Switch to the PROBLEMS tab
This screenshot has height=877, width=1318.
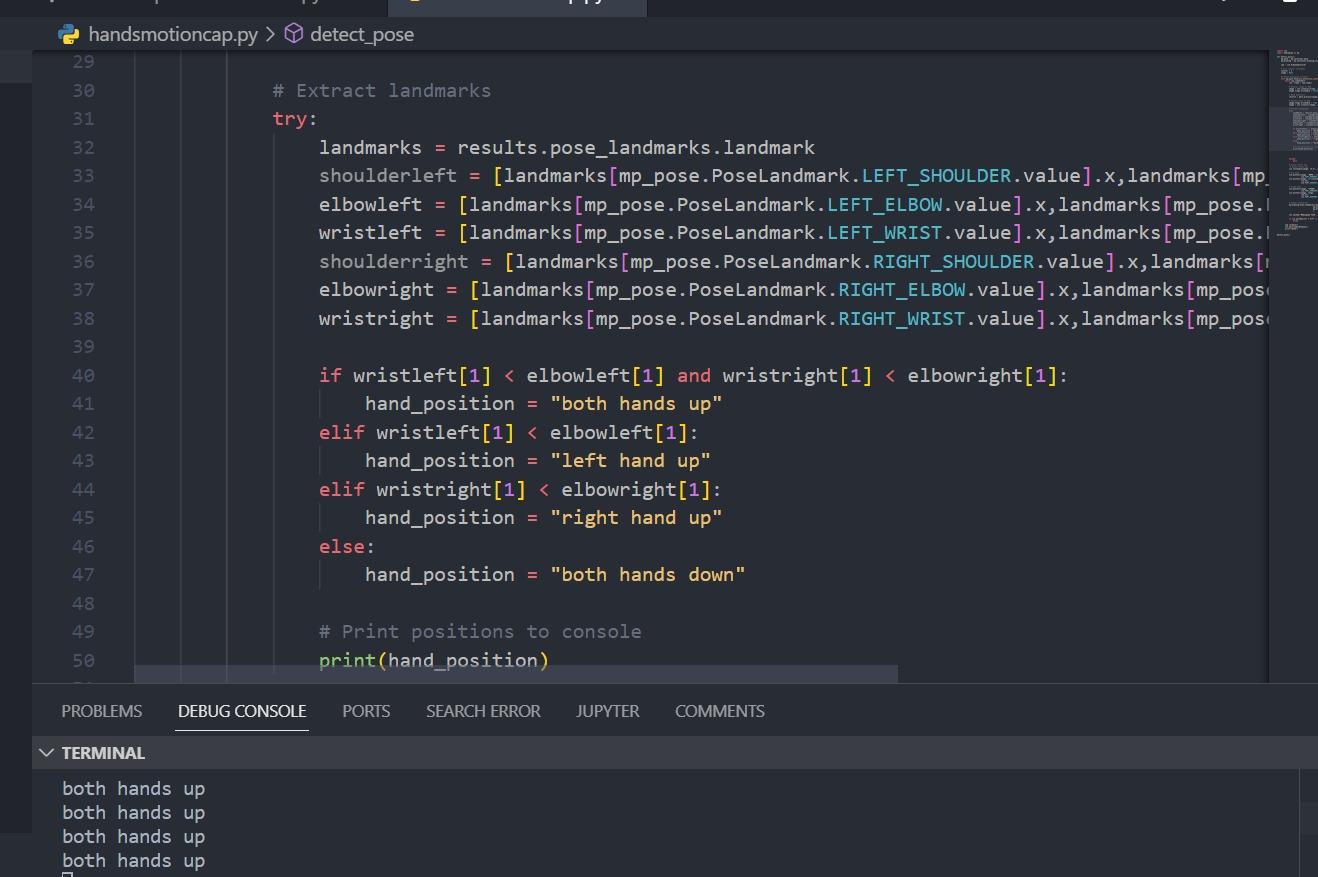(x=102, y=711)
